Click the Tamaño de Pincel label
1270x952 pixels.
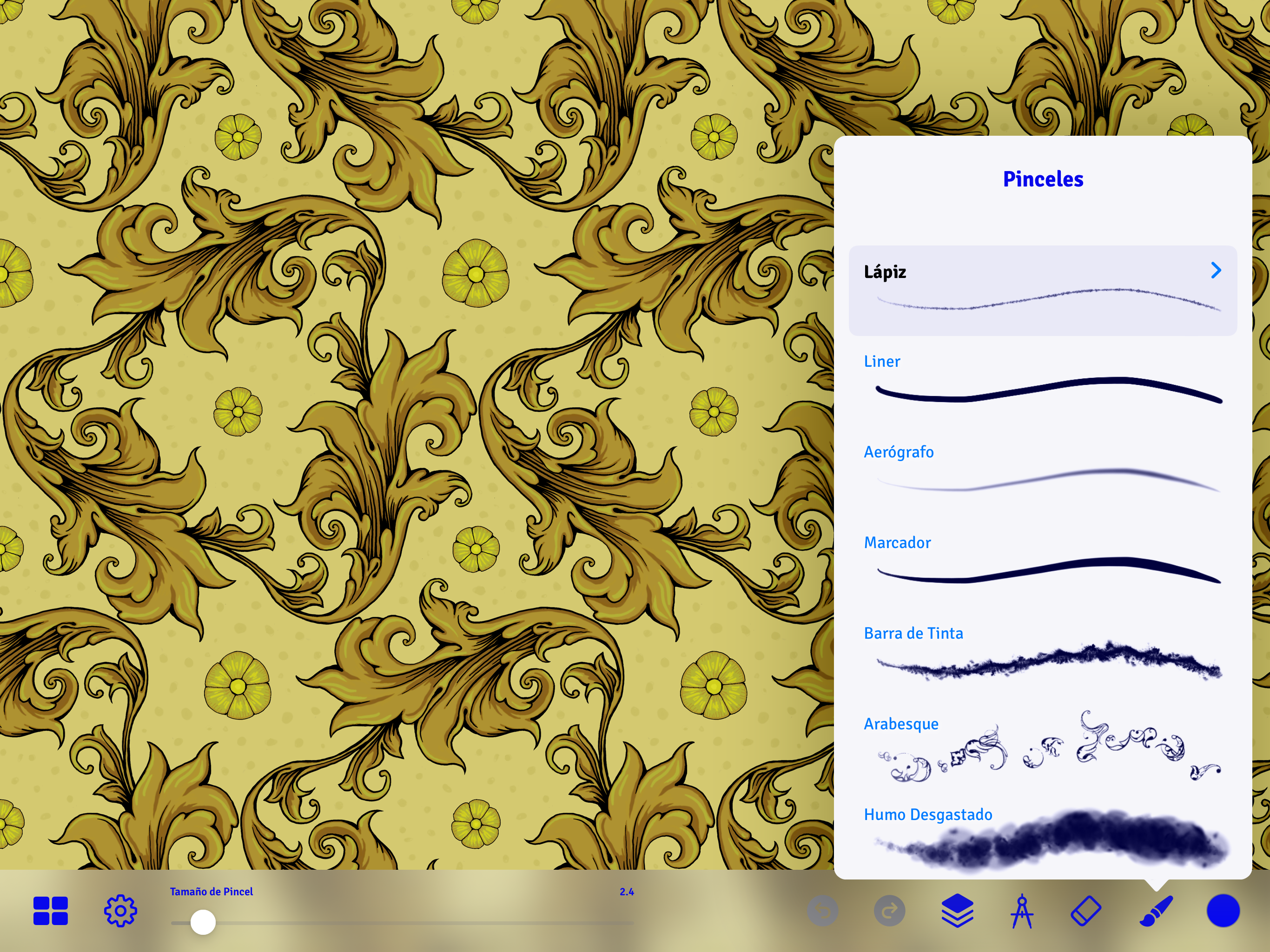click(212, 892)
